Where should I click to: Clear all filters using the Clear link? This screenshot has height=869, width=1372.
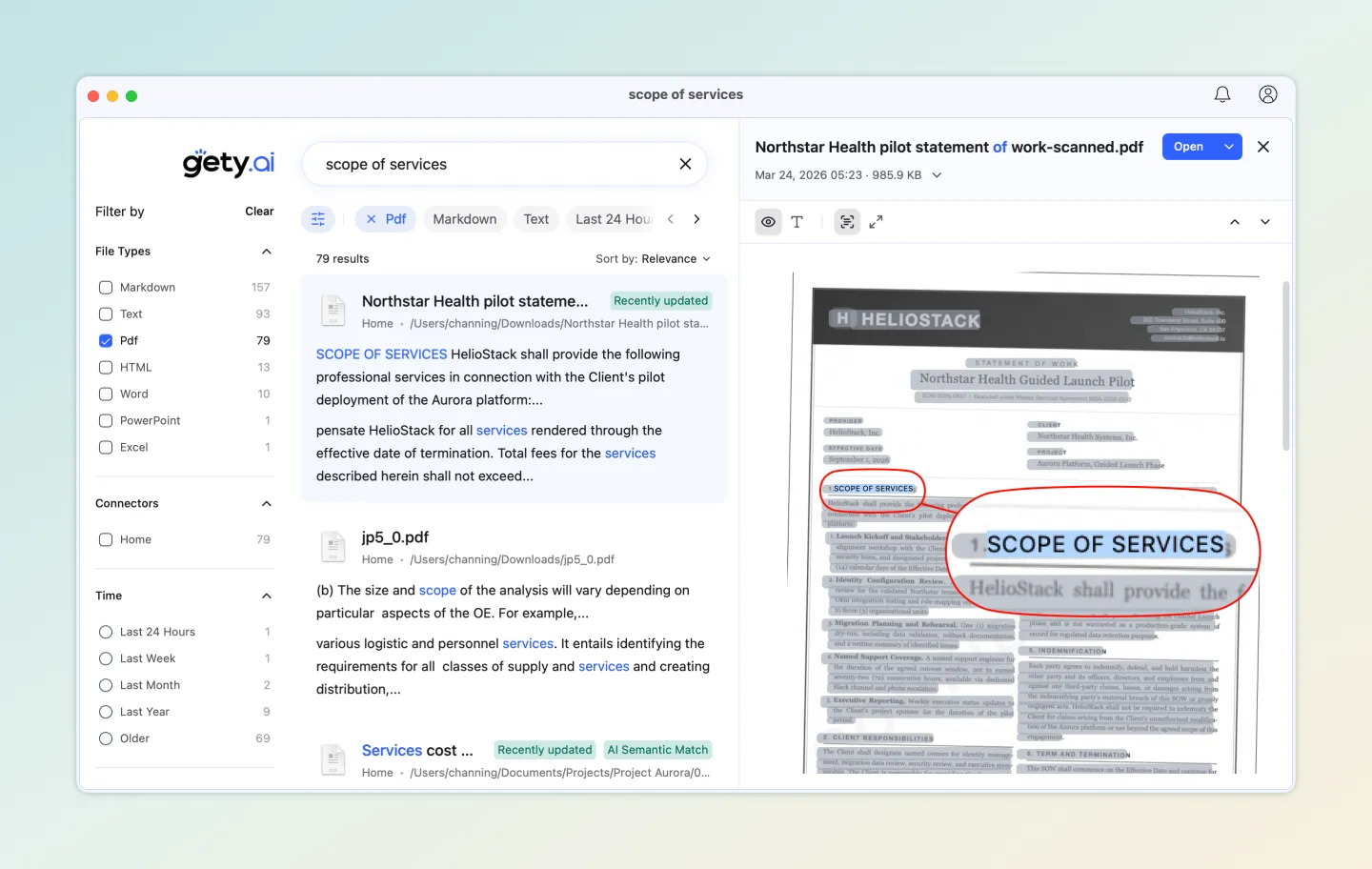pyautogui.click(x=259, y=211)
